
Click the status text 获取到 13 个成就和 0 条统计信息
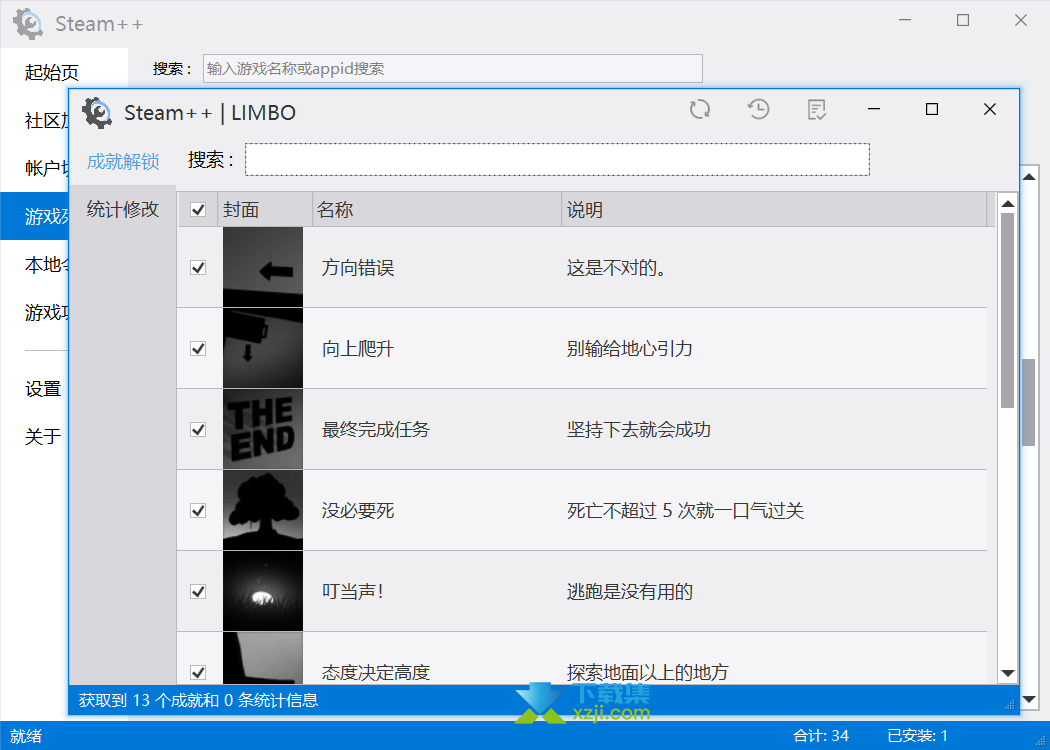coord(198,700)
